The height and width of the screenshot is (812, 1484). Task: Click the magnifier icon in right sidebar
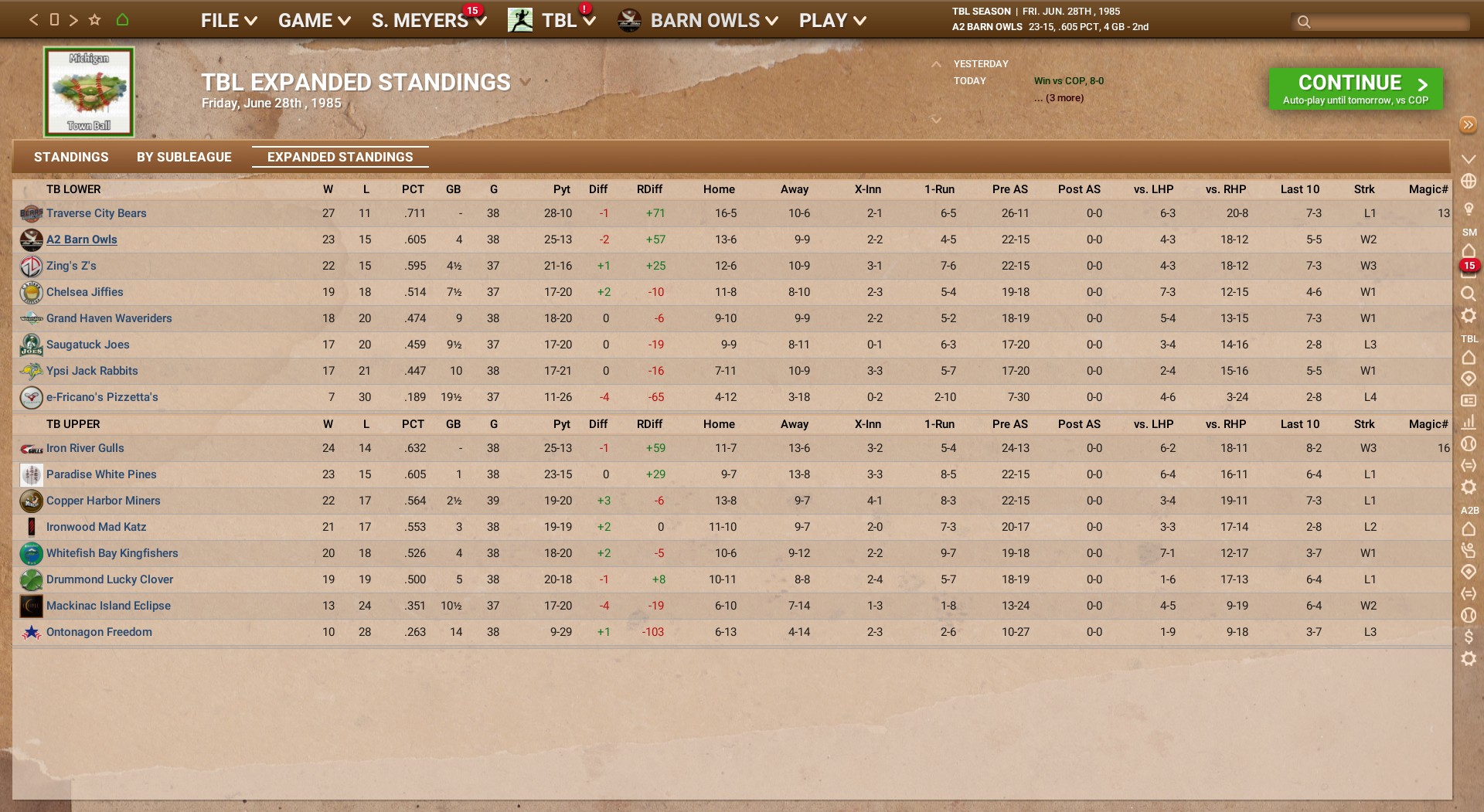(1469, 294)
